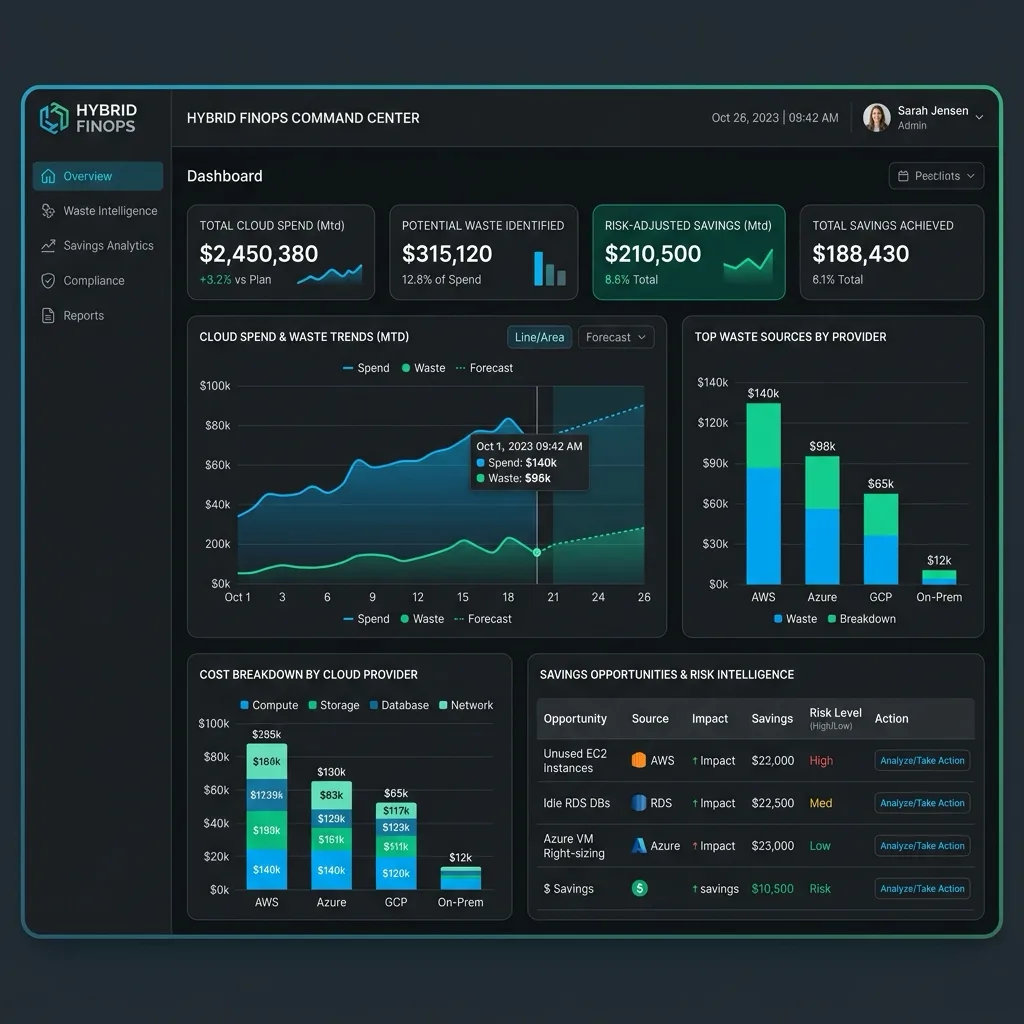Viewport: 1024px width, 1024px height.
Task: Open the Overview home icon
Action: [48, 176]
